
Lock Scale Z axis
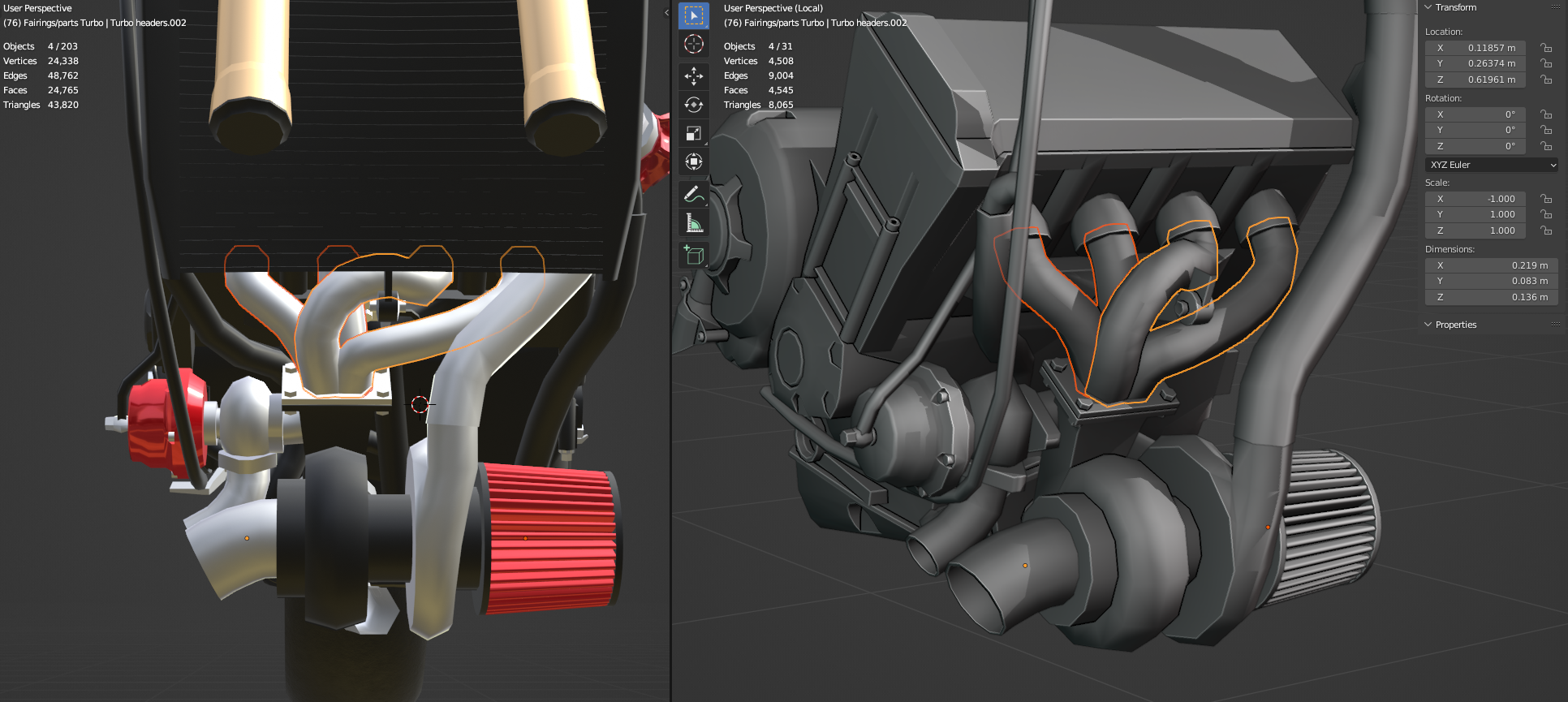point(1546,230)
